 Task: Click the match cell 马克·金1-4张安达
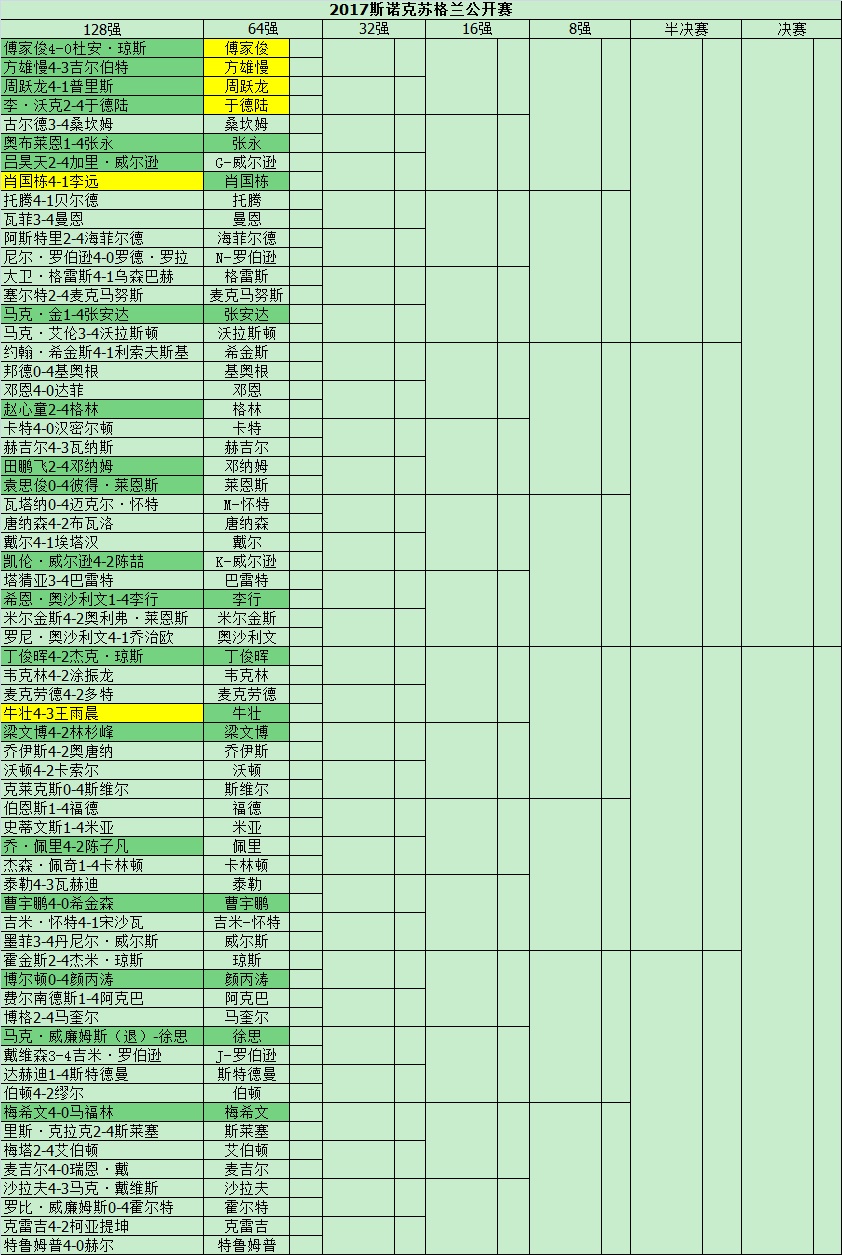pyautogui.click(x=102, y=314)
